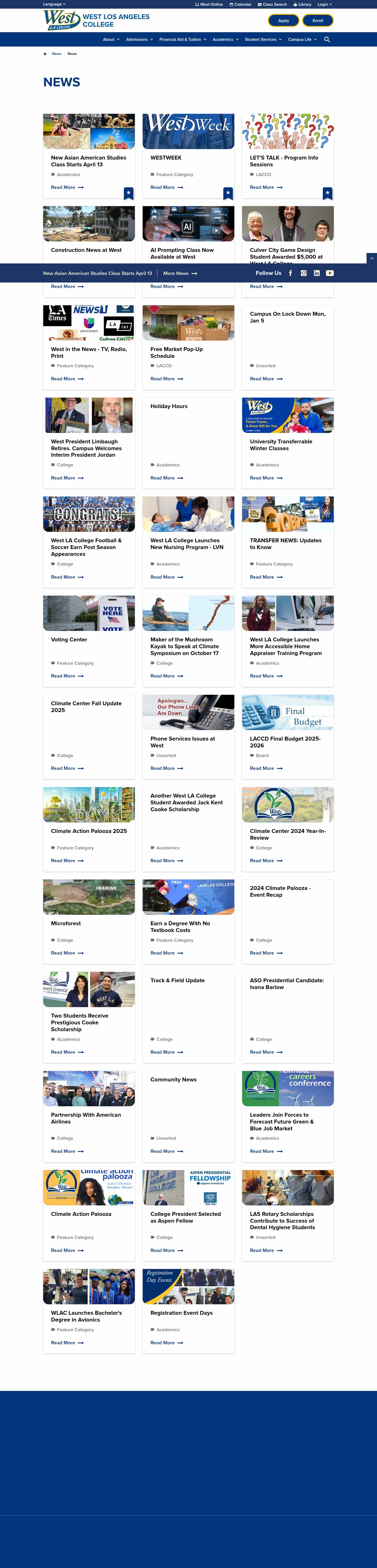Open Class Search in top bar
The width and height of the screenshot is (377, 1568).
272,4
